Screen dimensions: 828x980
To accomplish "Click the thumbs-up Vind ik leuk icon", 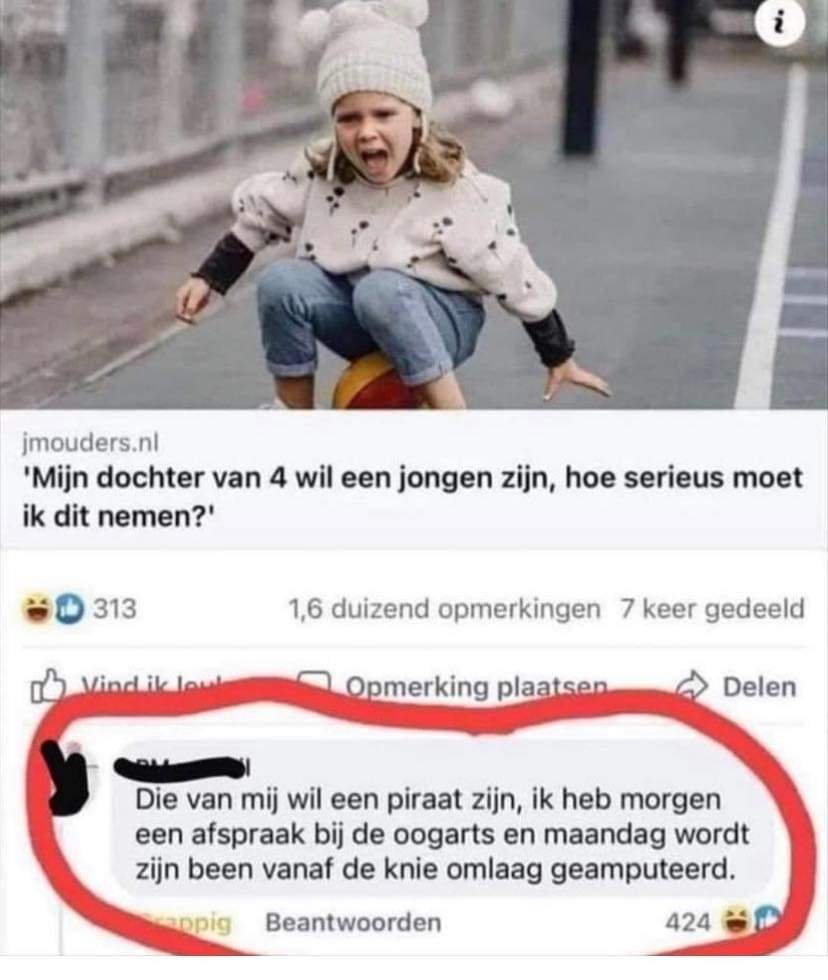I will coord(47,687).
